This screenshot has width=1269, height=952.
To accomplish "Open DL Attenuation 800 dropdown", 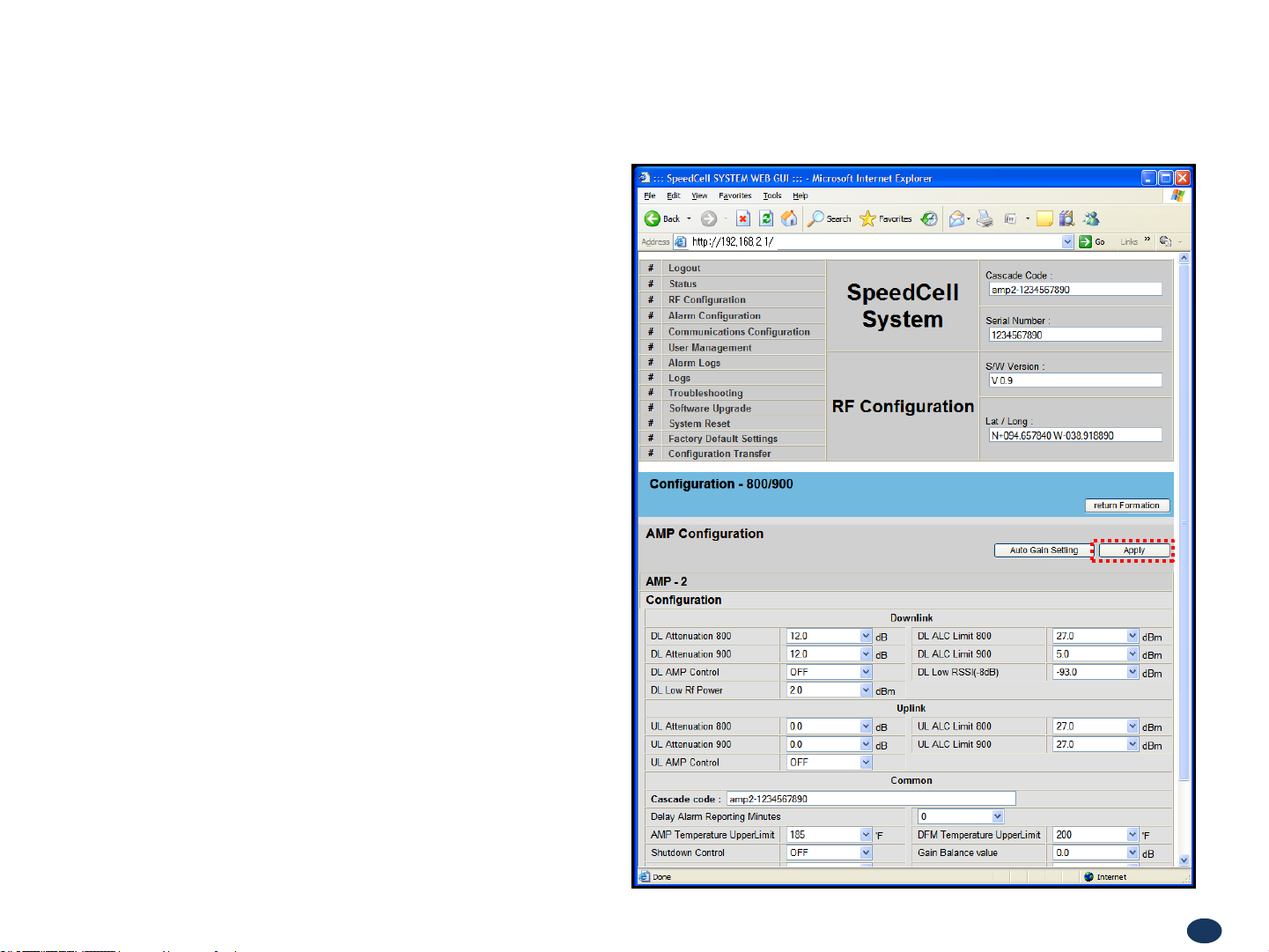I will click(x=866, y=636).
